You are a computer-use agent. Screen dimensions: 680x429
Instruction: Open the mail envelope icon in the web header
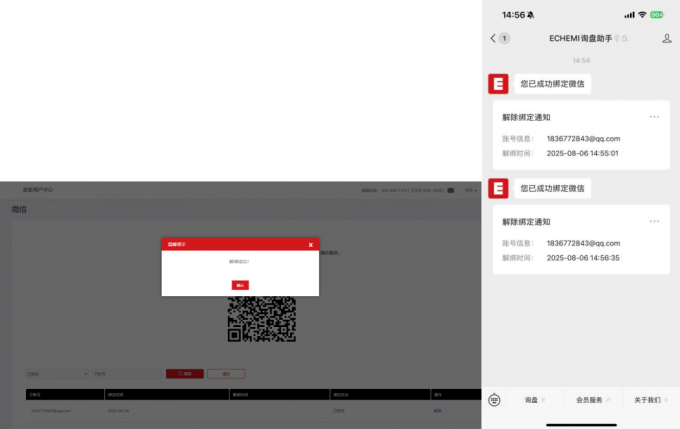pos(451,190)
